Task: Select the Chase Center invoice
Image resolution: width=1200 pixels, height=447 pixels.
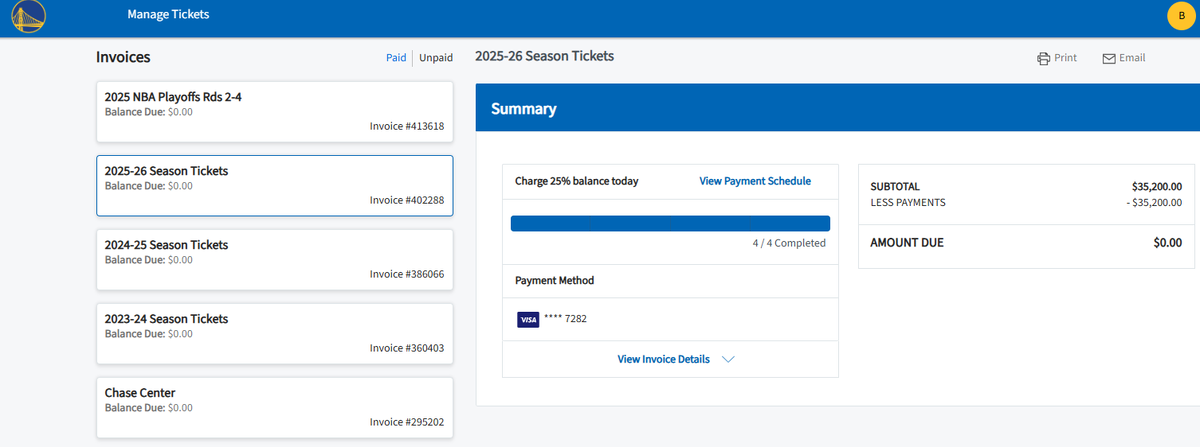Action: click(274, 407)
